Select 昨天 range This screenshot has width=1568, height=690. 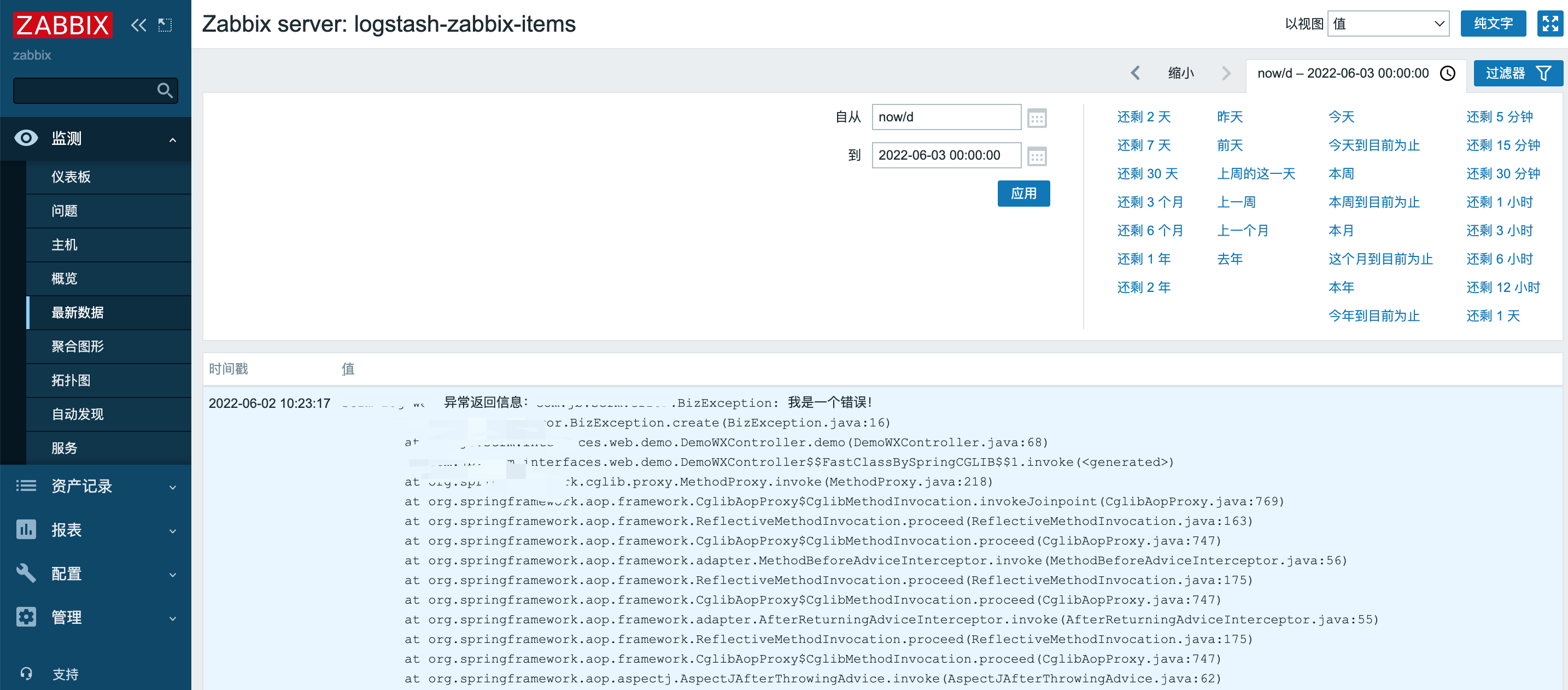1230,117
